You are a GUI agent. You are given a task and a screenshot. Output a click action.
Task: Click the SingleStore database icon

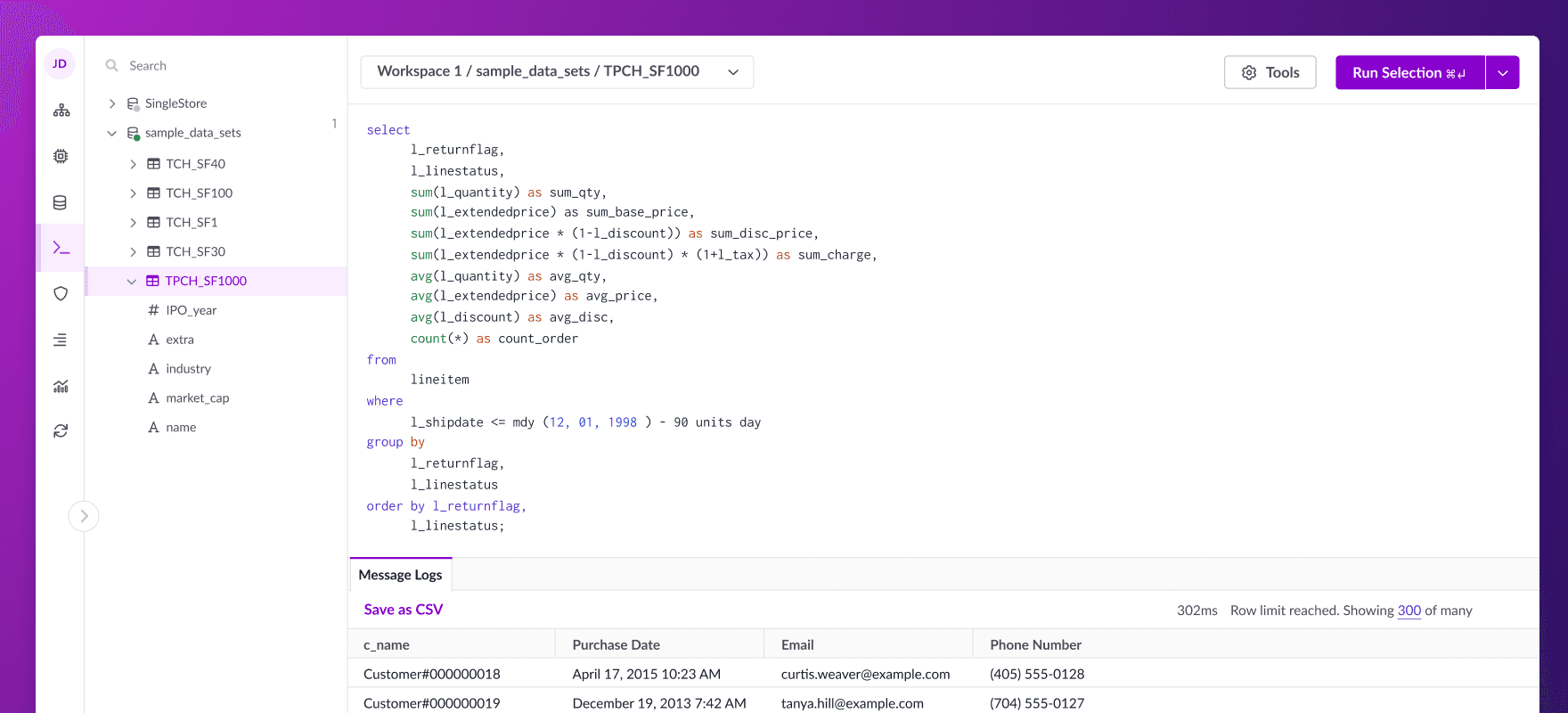[133, 104]
